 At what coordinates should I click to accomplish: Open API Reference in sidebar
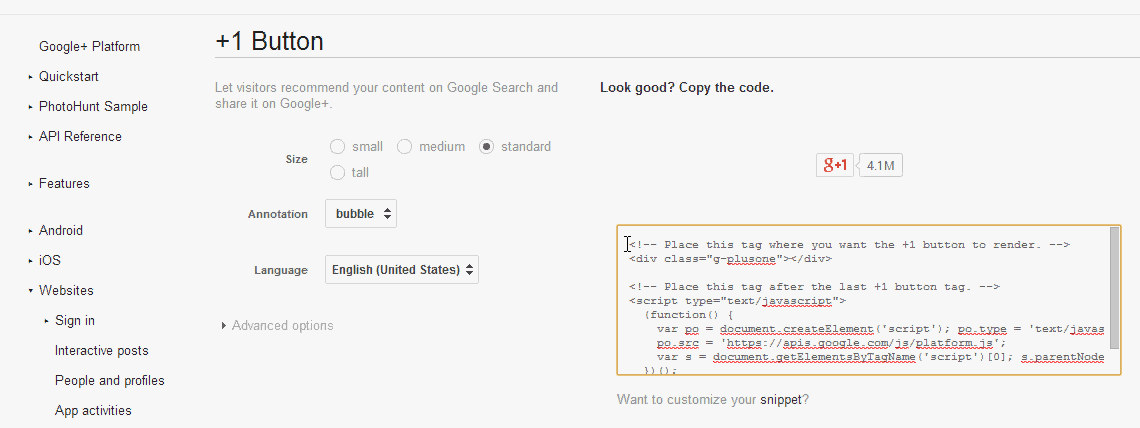click(x=80, y=137)
